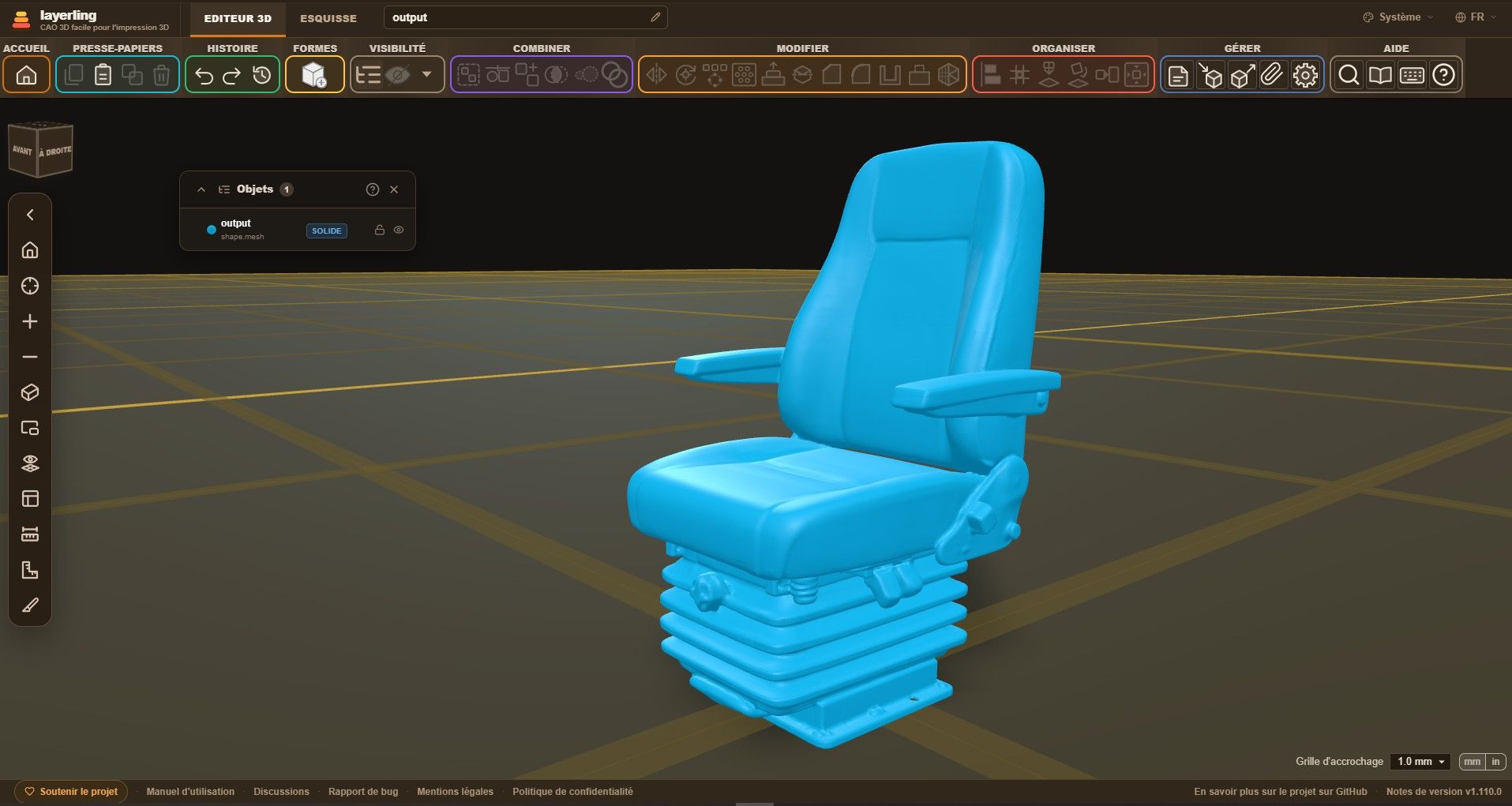Switch to the ESQUISSE tab
This screenshot has height=806, width=1512.
pos(328,18)
